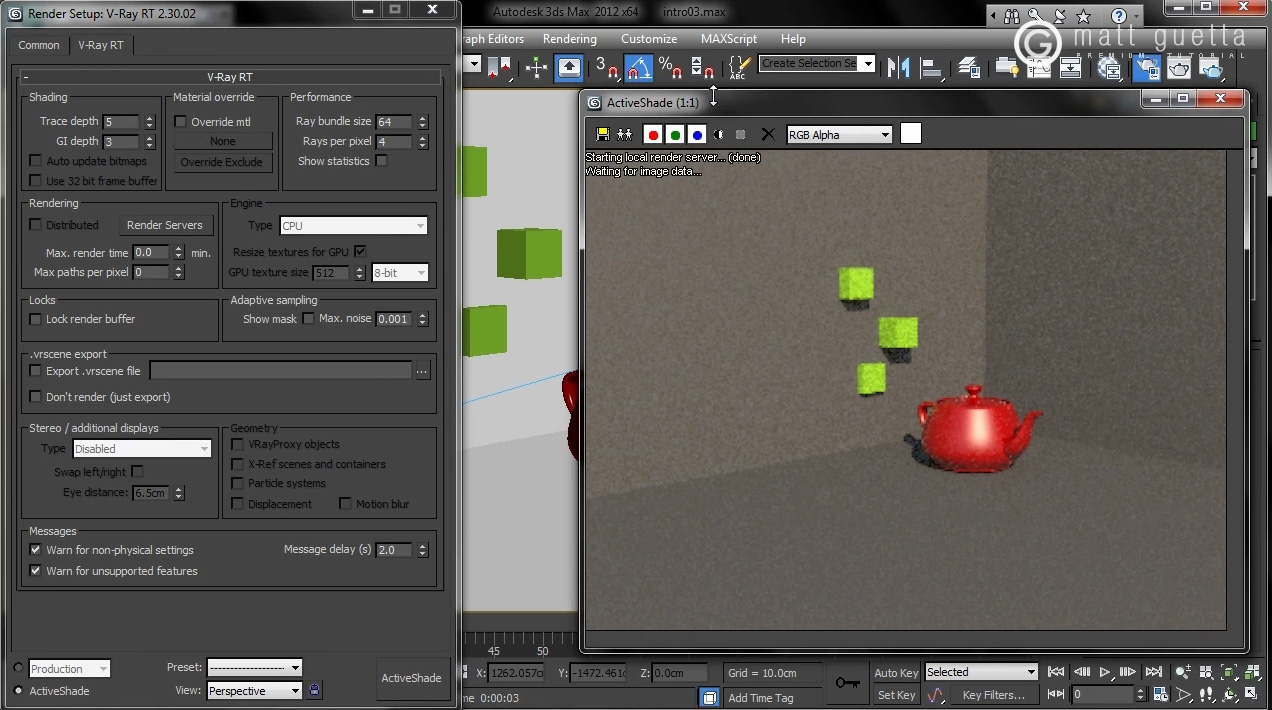This screenshot has height=710, width=1272.
Task: Enable Motion blur geometry checkbox
Action: 346,504
